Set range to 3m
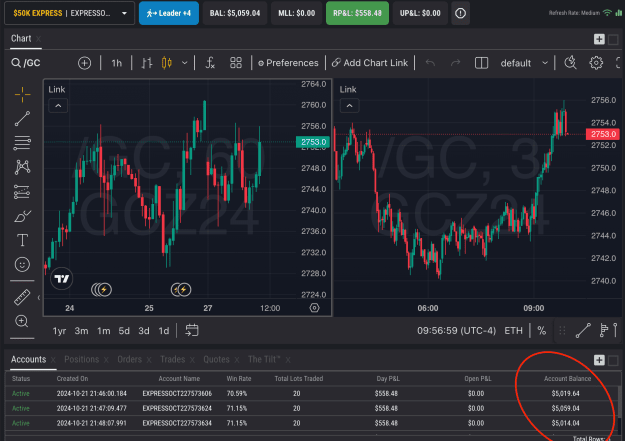The width and height of the screenshot is (625, 441). tap(81, 331)
